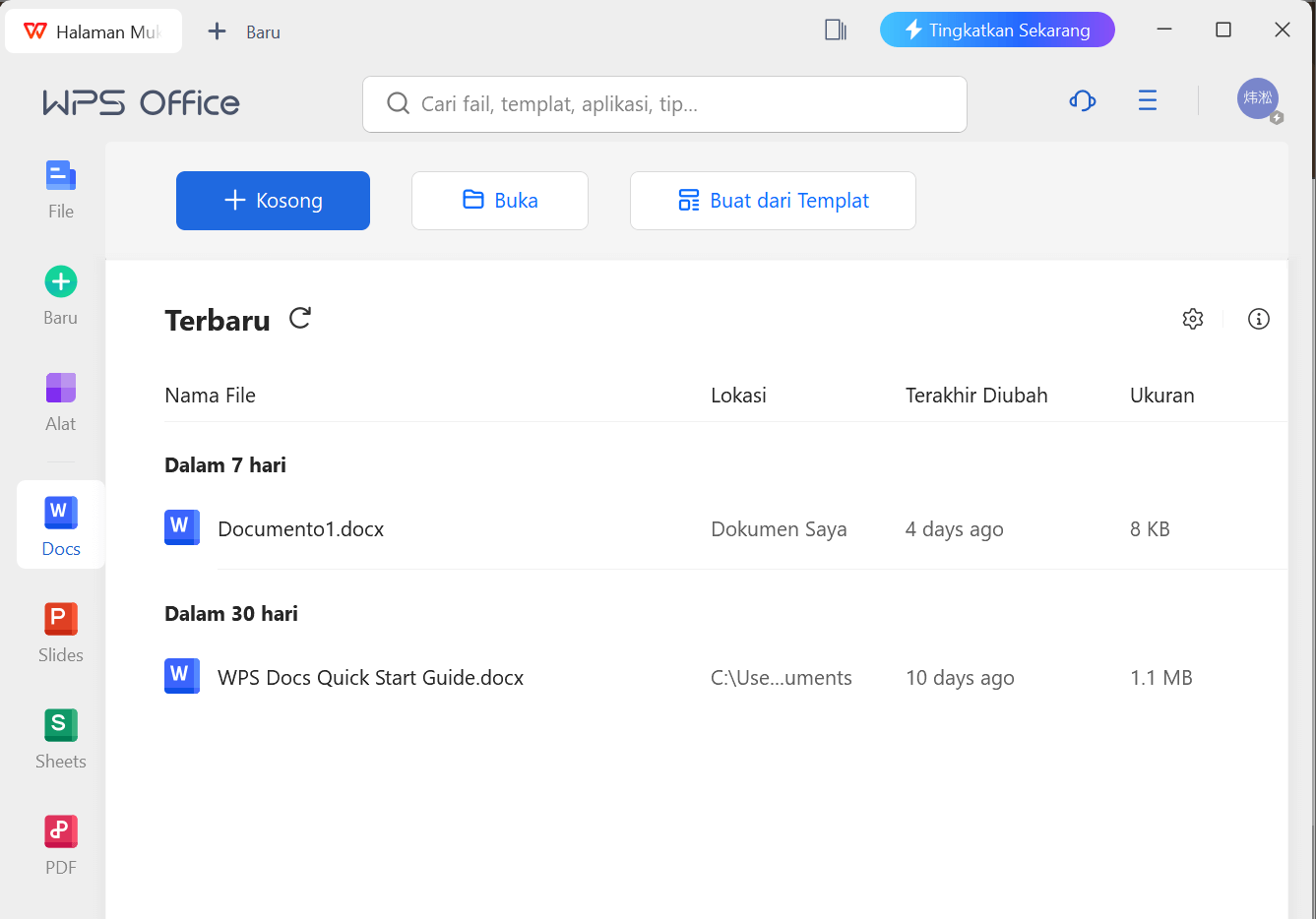Click Buat dari Templat
This screenshot has height=919, width=1316.
pyautogui.click(x=773, y=200)
